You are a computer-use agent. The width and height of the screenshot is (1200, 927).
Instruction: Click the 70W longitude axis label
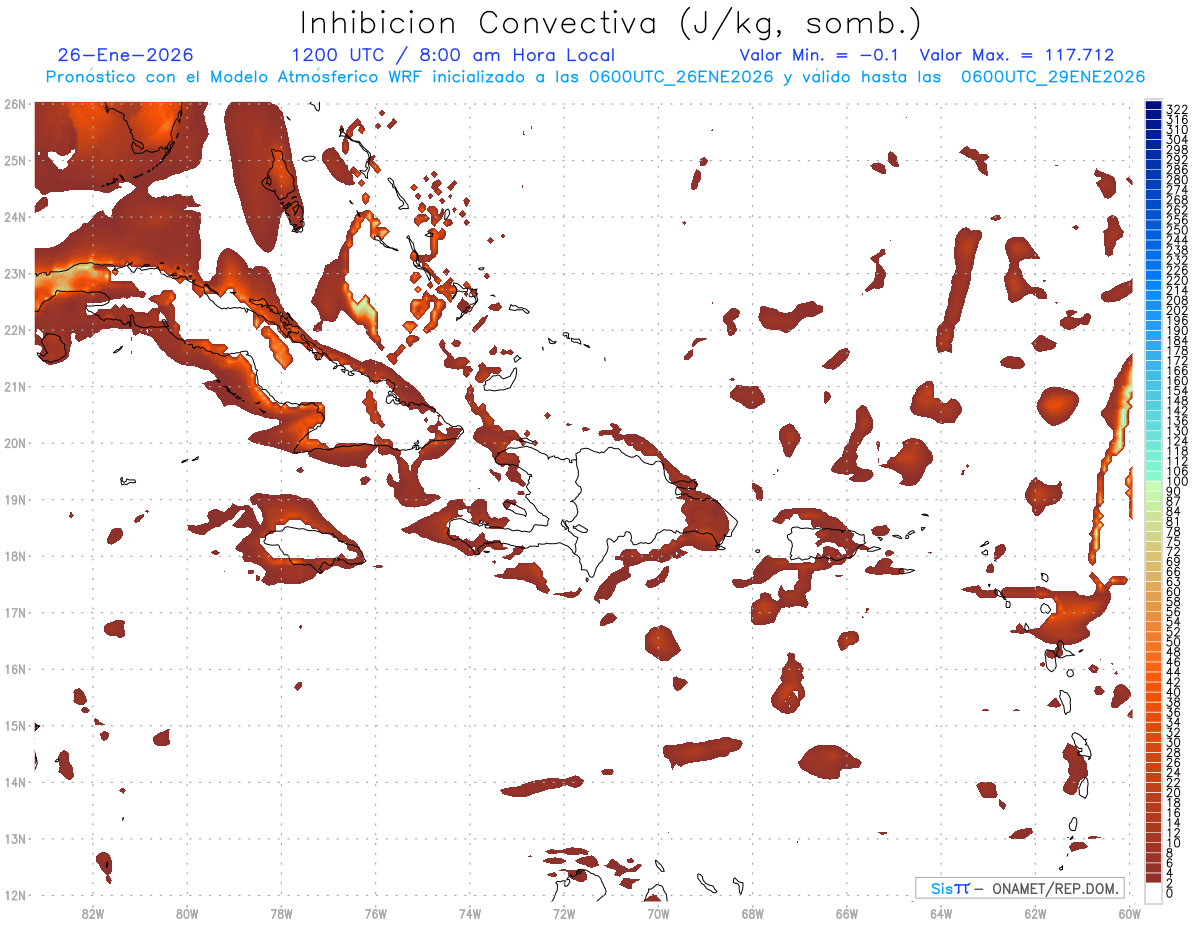pyautogui.click(x=658, y=913)
